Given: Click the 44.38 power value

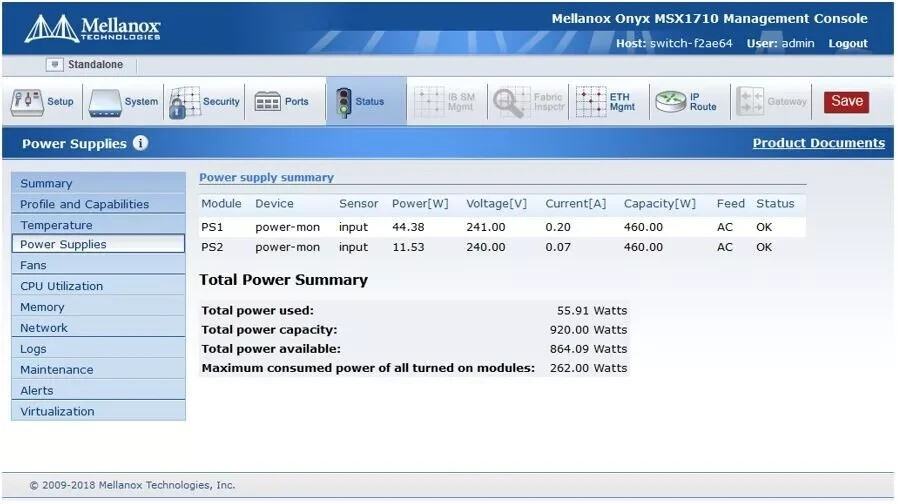Looking at the screenshot, I should pyautogui.click(x=408, y=227).
